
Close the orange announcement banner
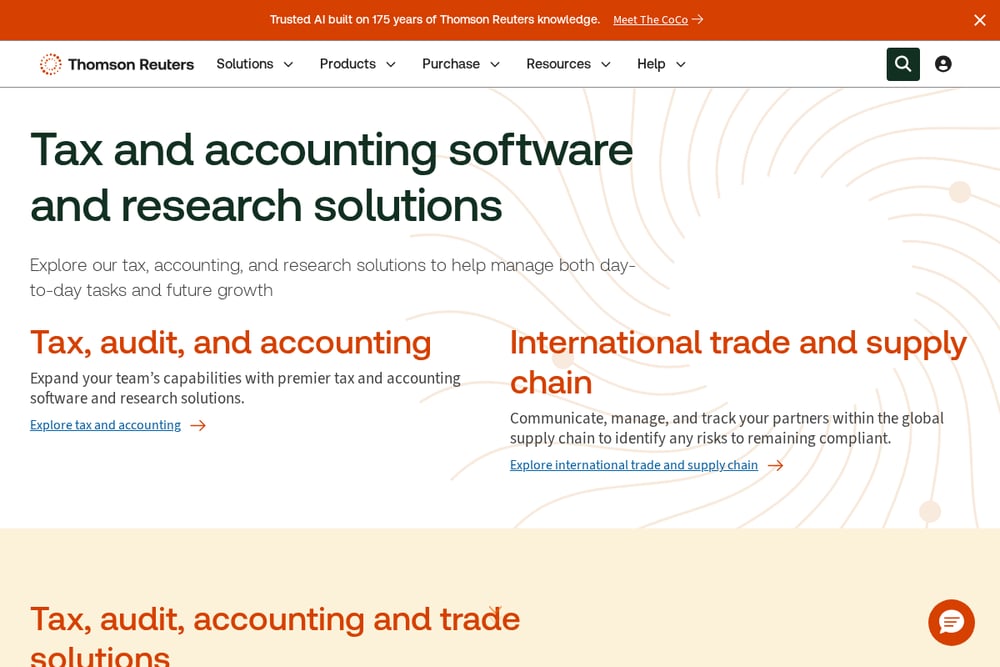coord(980,20)
